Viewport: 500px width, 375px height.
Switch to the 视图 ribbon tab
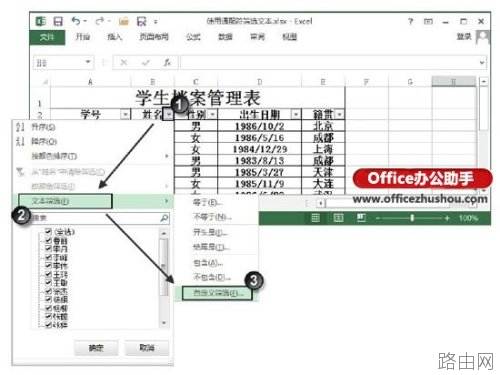289,37
